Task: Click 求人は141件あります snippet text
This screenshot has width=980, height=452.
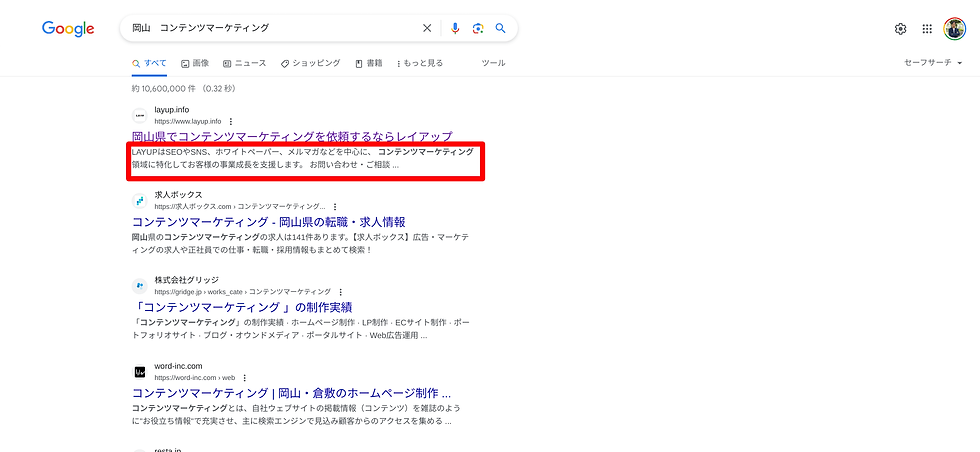Action: pyautogui.click(x=301, y=243)
